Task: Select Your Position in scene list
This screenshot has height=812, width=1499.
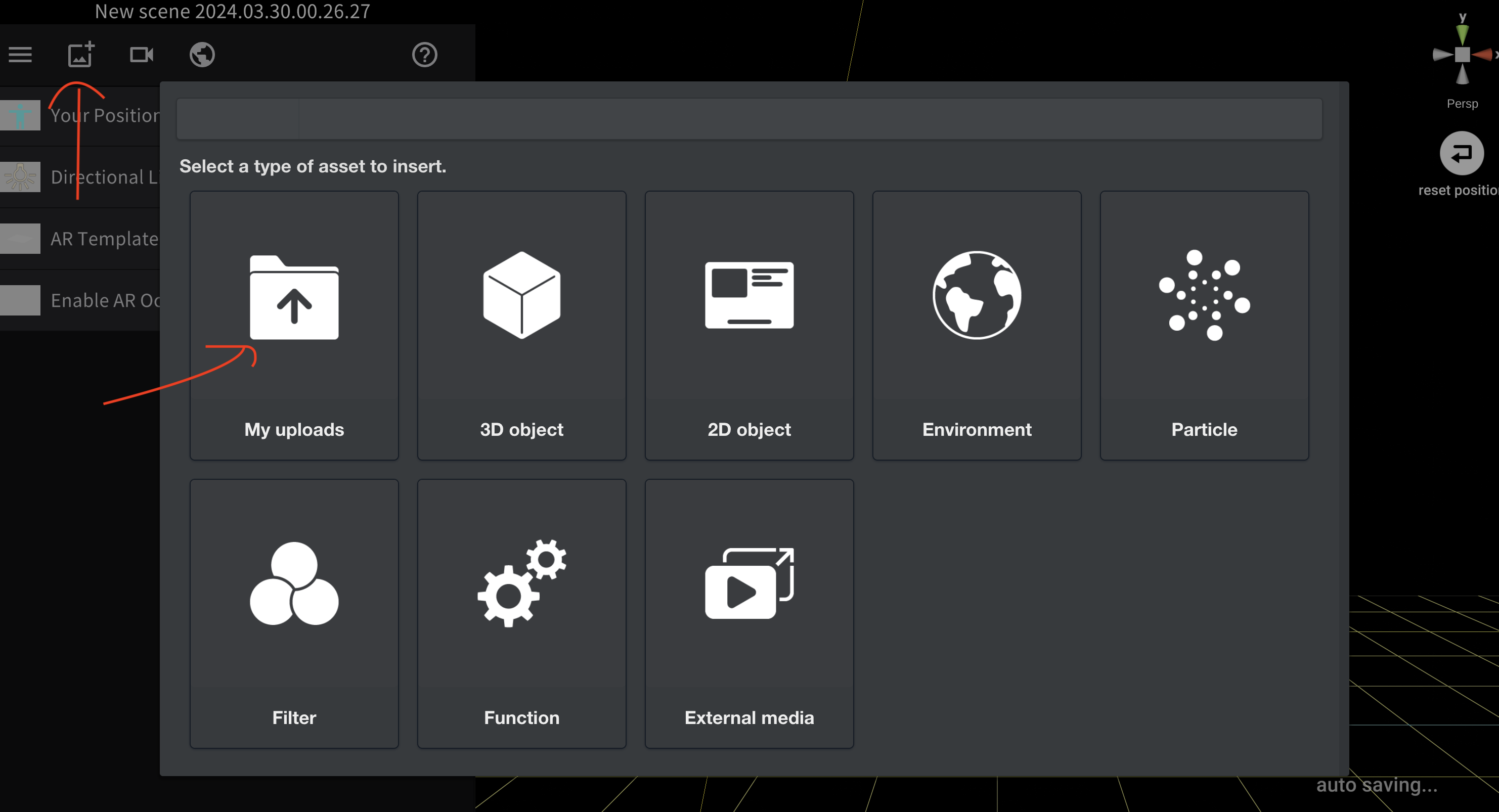Action: click(87, 115)
